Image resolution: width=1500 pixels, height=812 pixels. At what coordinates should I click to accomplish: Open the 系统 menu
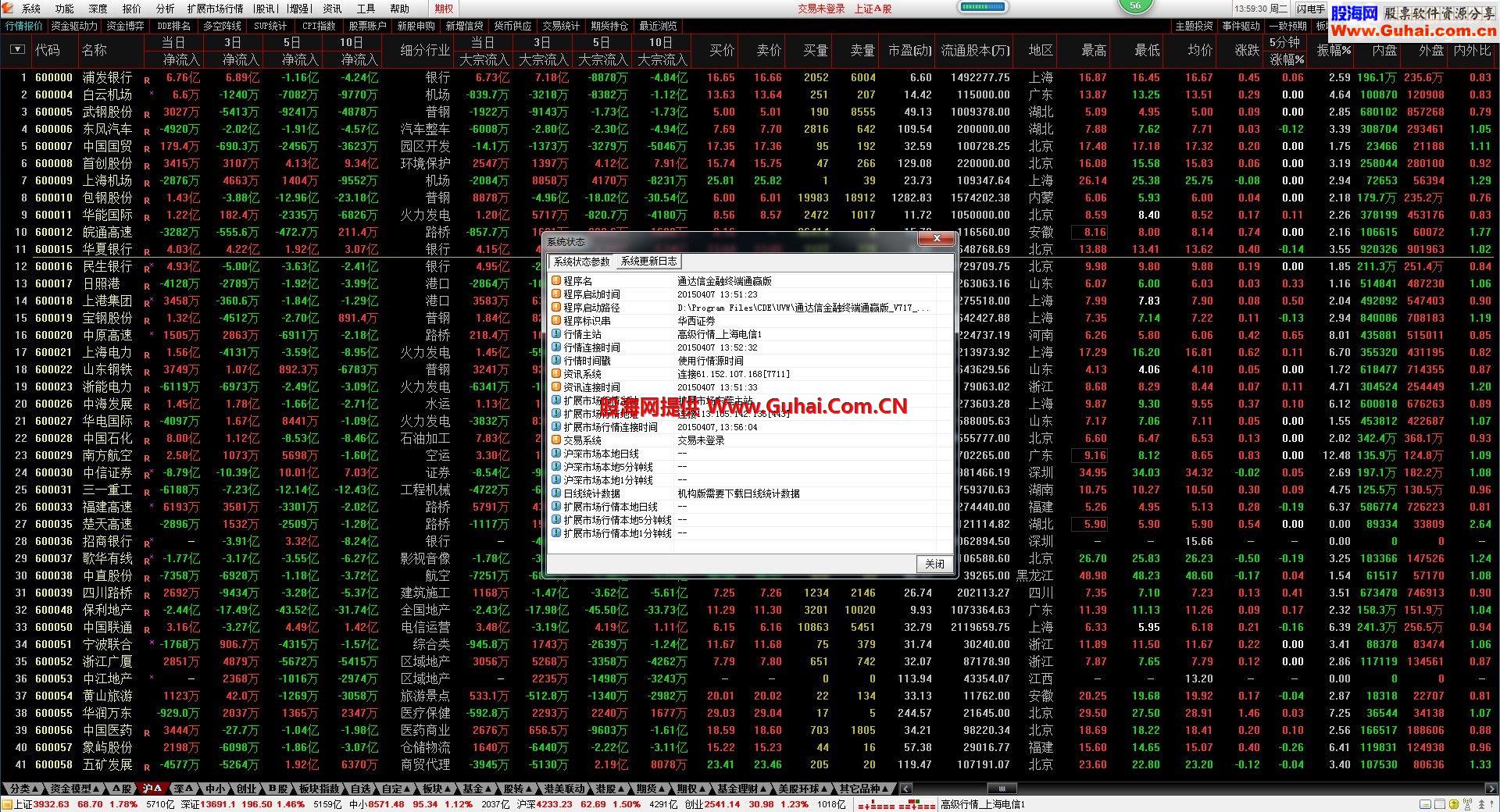coord(31,9)
